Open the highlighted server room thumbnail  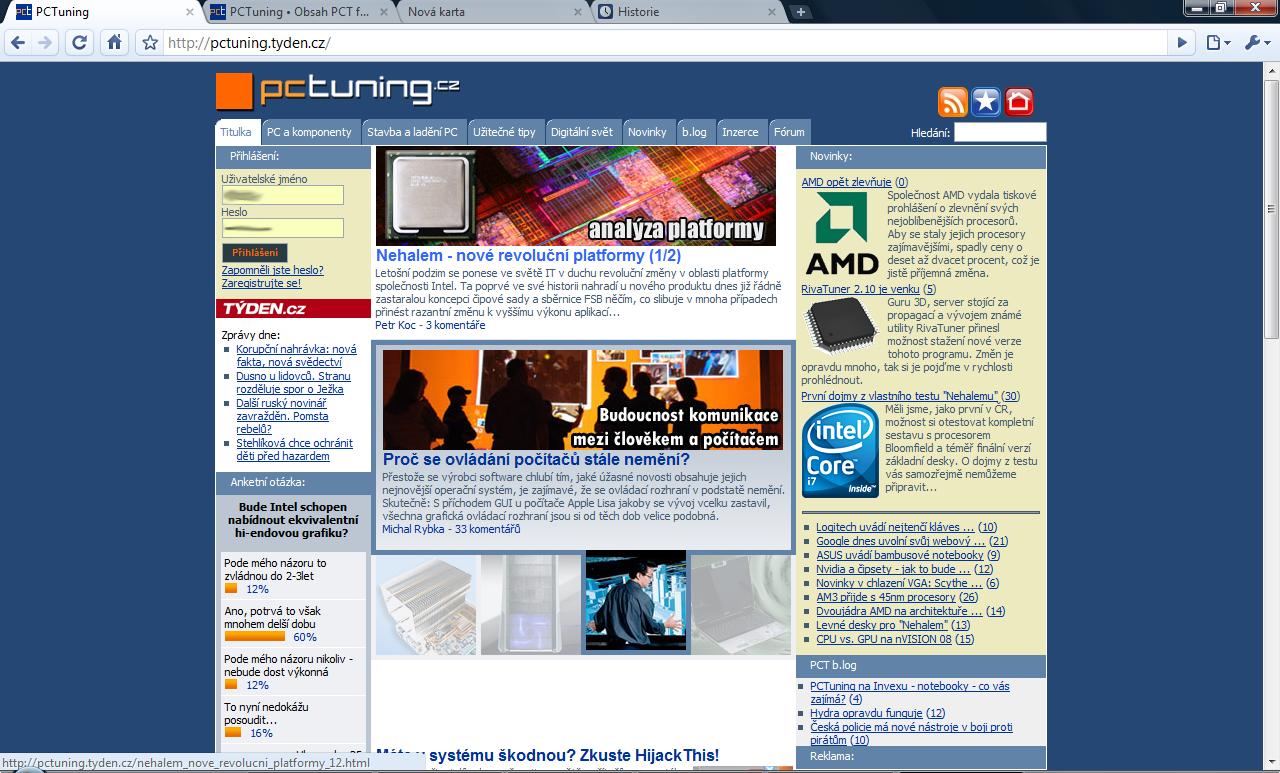tap(636, 602)
